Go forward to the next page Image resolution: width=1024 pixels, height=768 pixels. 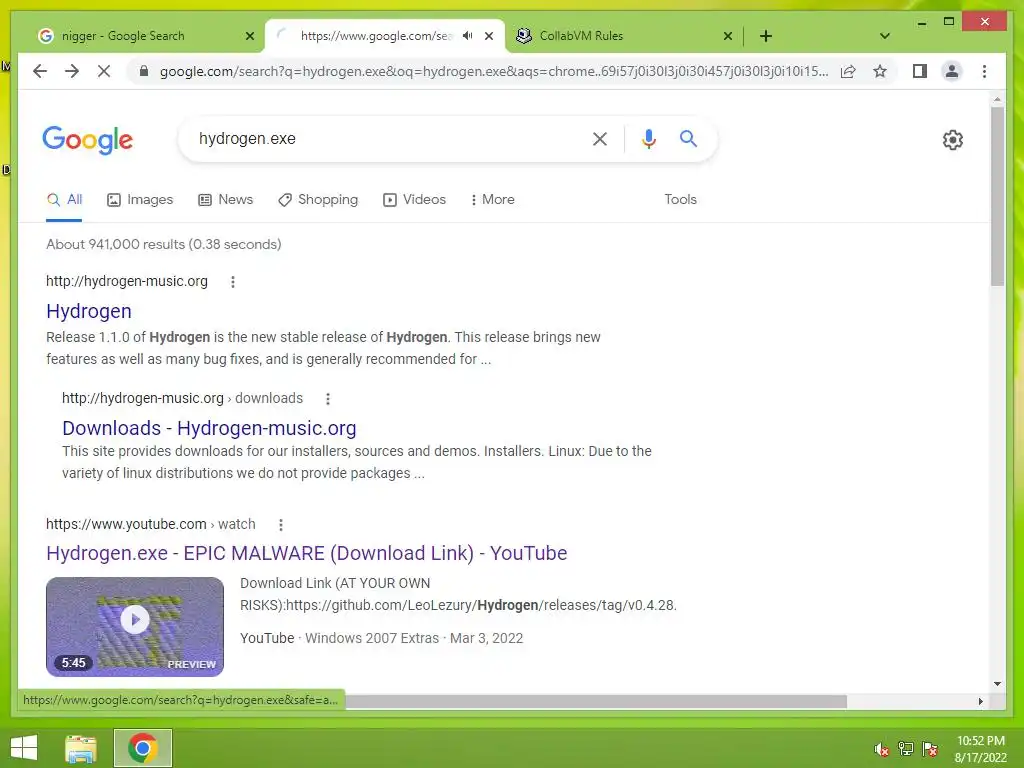click(x=72, y=71)
